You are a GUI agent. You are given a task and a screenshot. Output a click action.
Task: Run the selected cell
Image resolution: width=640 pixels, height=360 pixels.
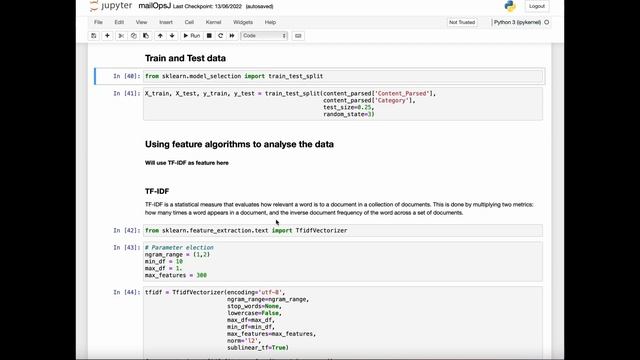tap(191, 36)
